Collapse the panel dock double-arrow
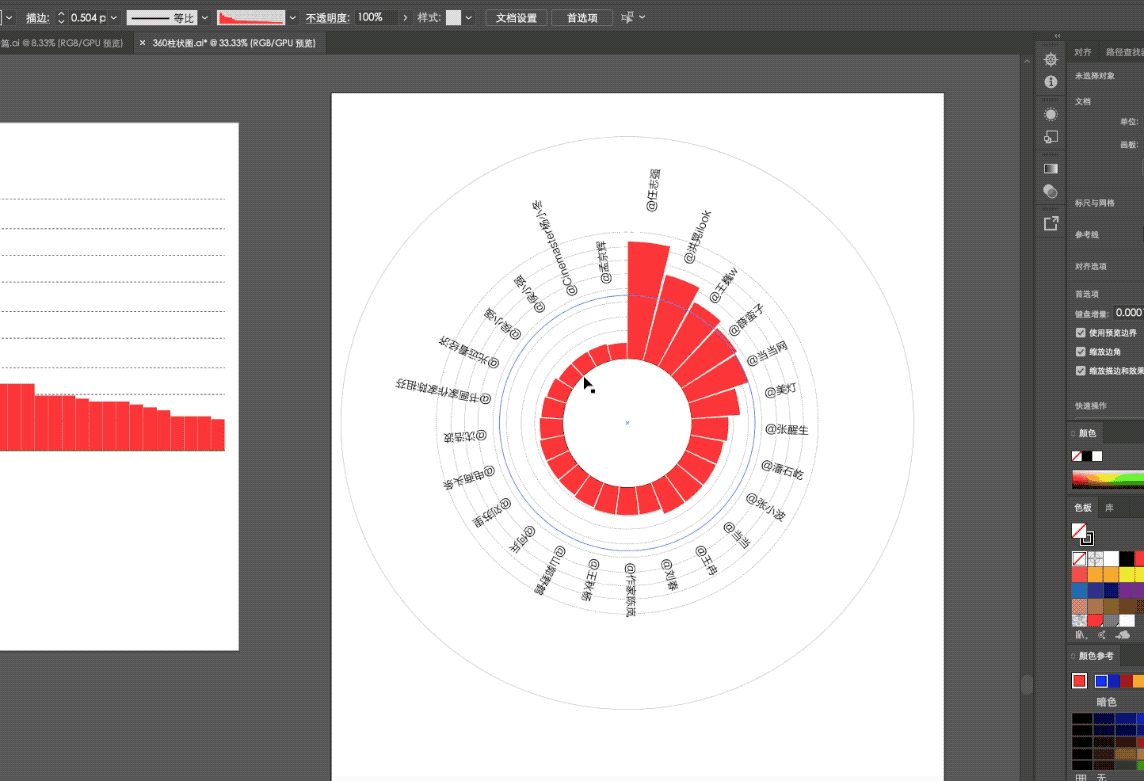The image size is (1144, 781). (x=1057, y=36)
